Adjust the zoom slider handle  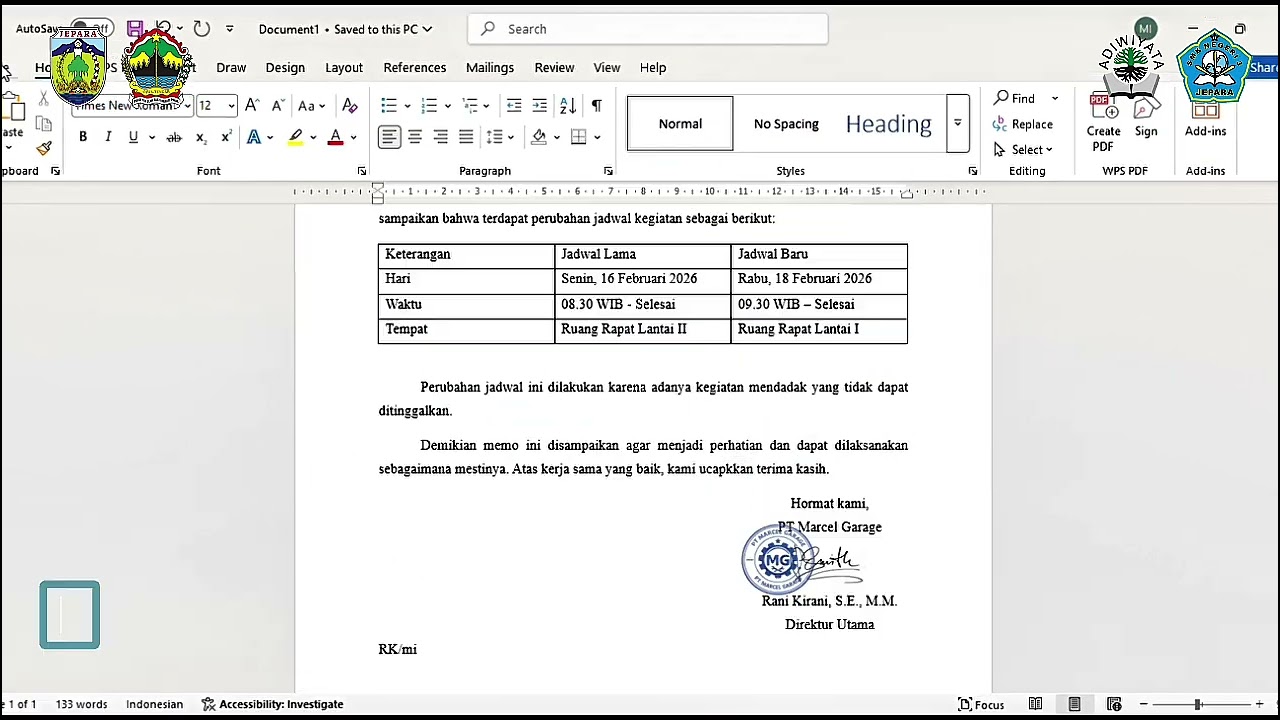point(1198,704)
